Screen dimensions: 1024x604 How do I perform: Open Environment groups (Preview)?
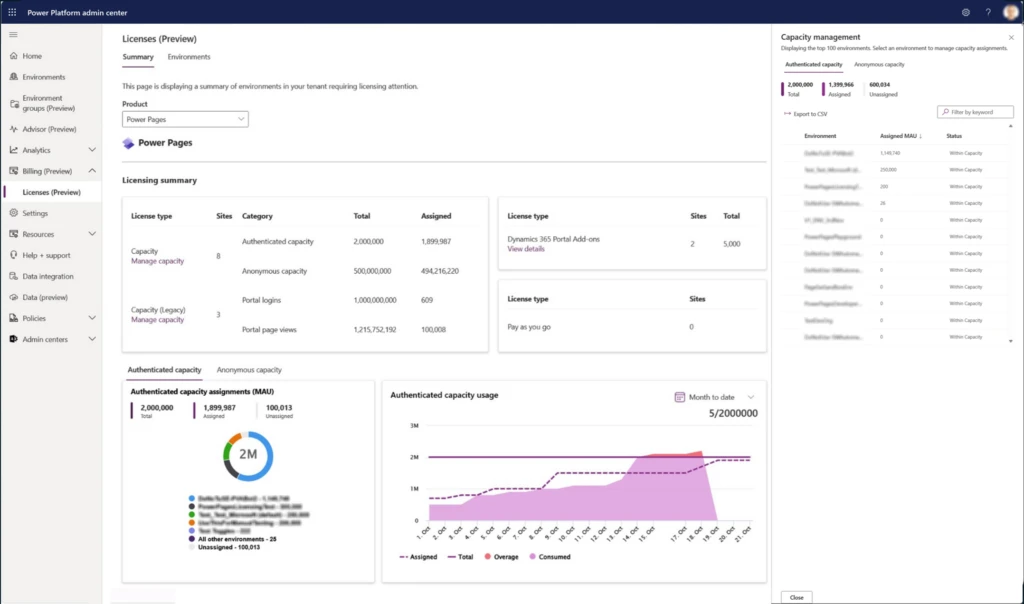[x=47, y=102]
